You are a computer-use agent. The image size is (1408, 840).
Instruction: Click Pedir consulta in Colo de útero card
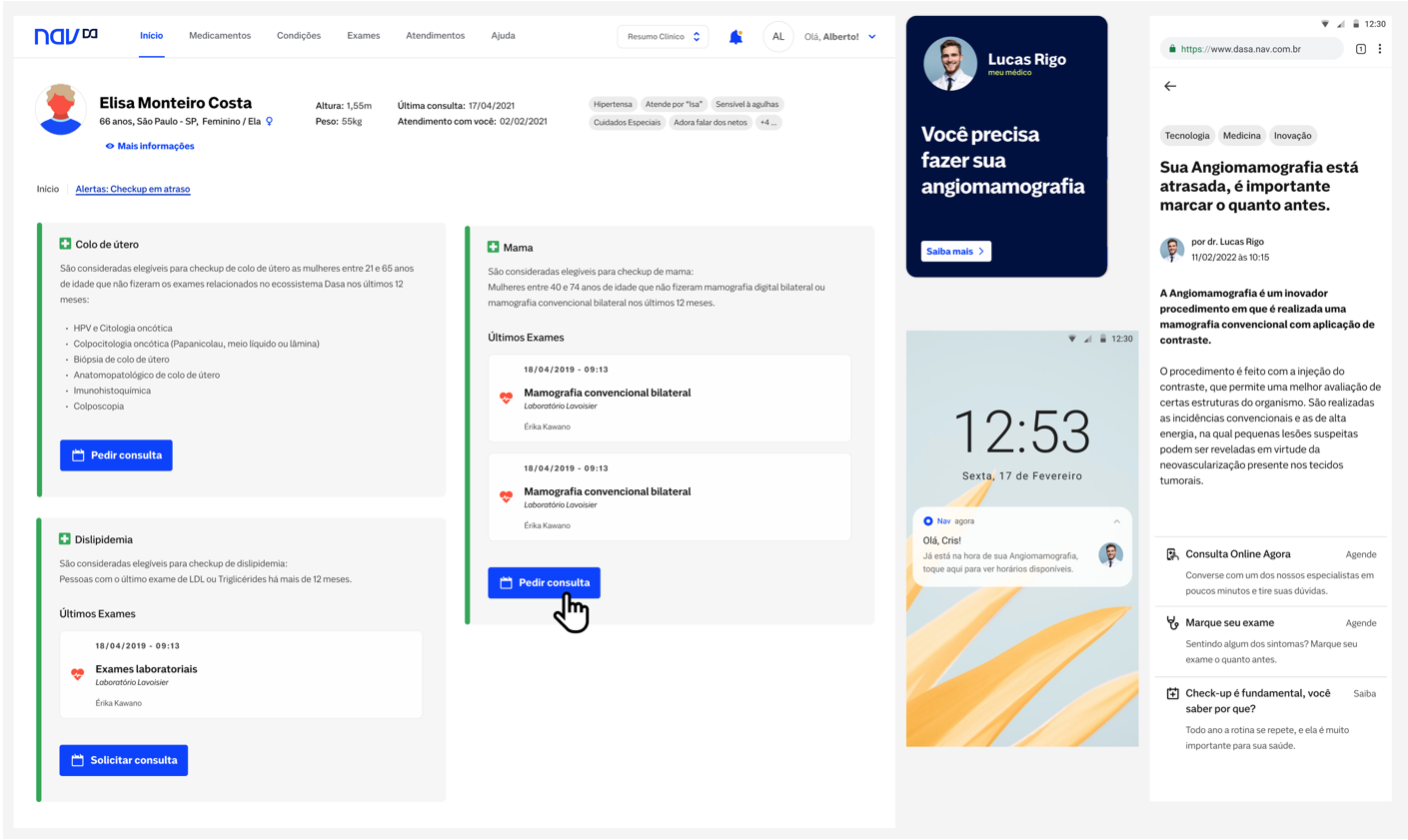point(116,455)
